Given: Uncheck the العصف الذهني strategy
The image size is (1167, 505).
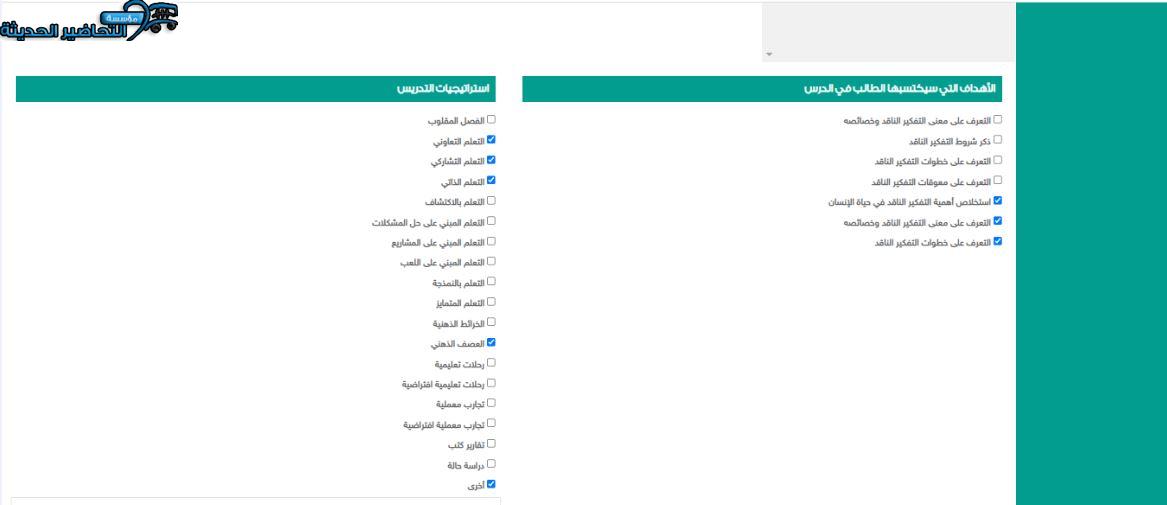Looking at the screenshot, I should tap(491, 343).
